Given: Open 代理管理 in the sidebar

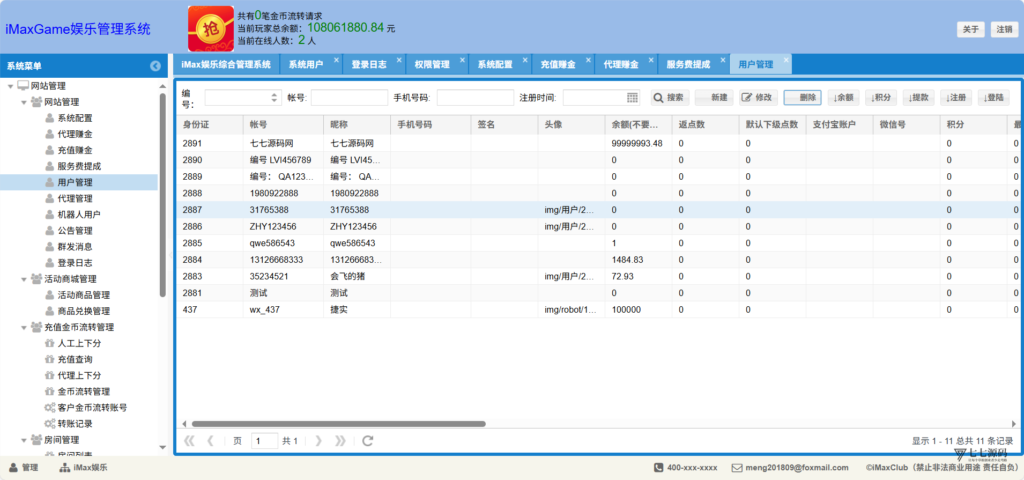Looking at the screenshot, I should pyautogui.click(x=74, y=199).
